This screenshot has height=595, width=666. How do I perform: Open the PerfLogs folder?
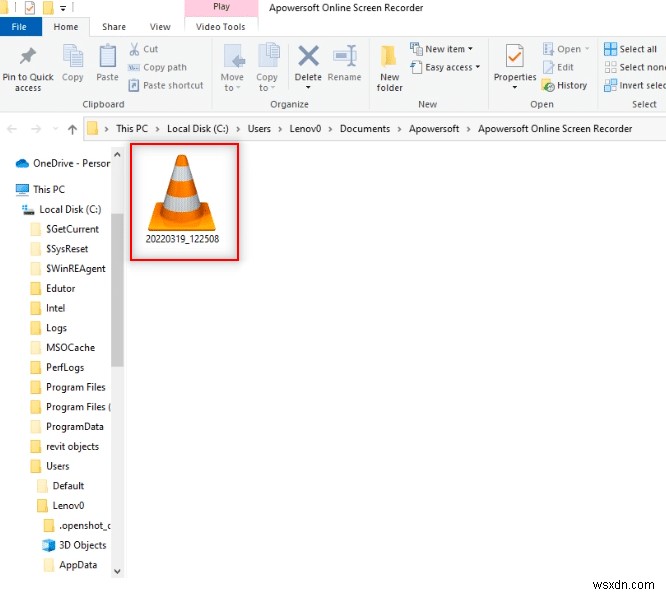58,367
